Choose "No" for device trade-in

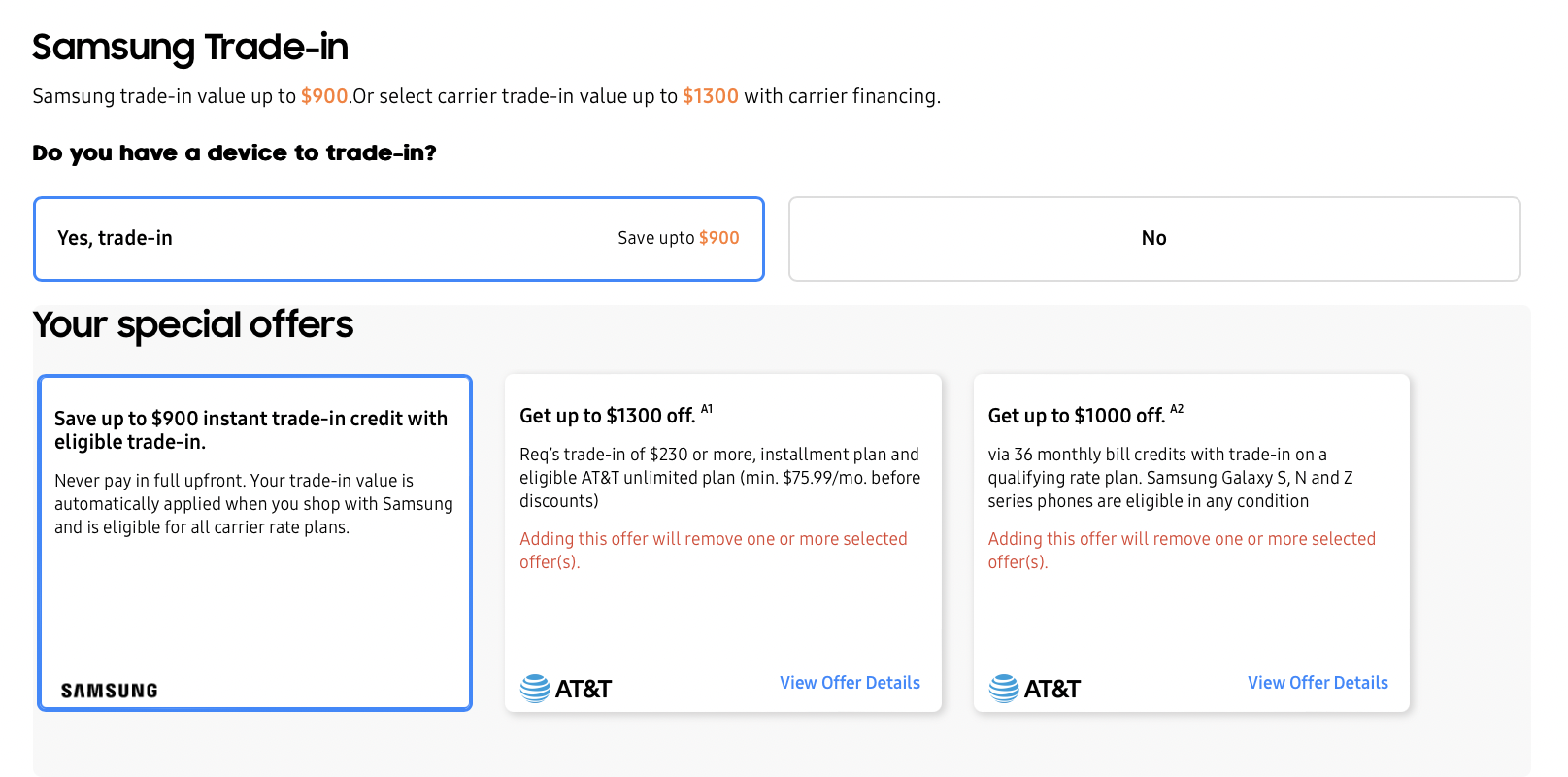[x=1153, y=239]
